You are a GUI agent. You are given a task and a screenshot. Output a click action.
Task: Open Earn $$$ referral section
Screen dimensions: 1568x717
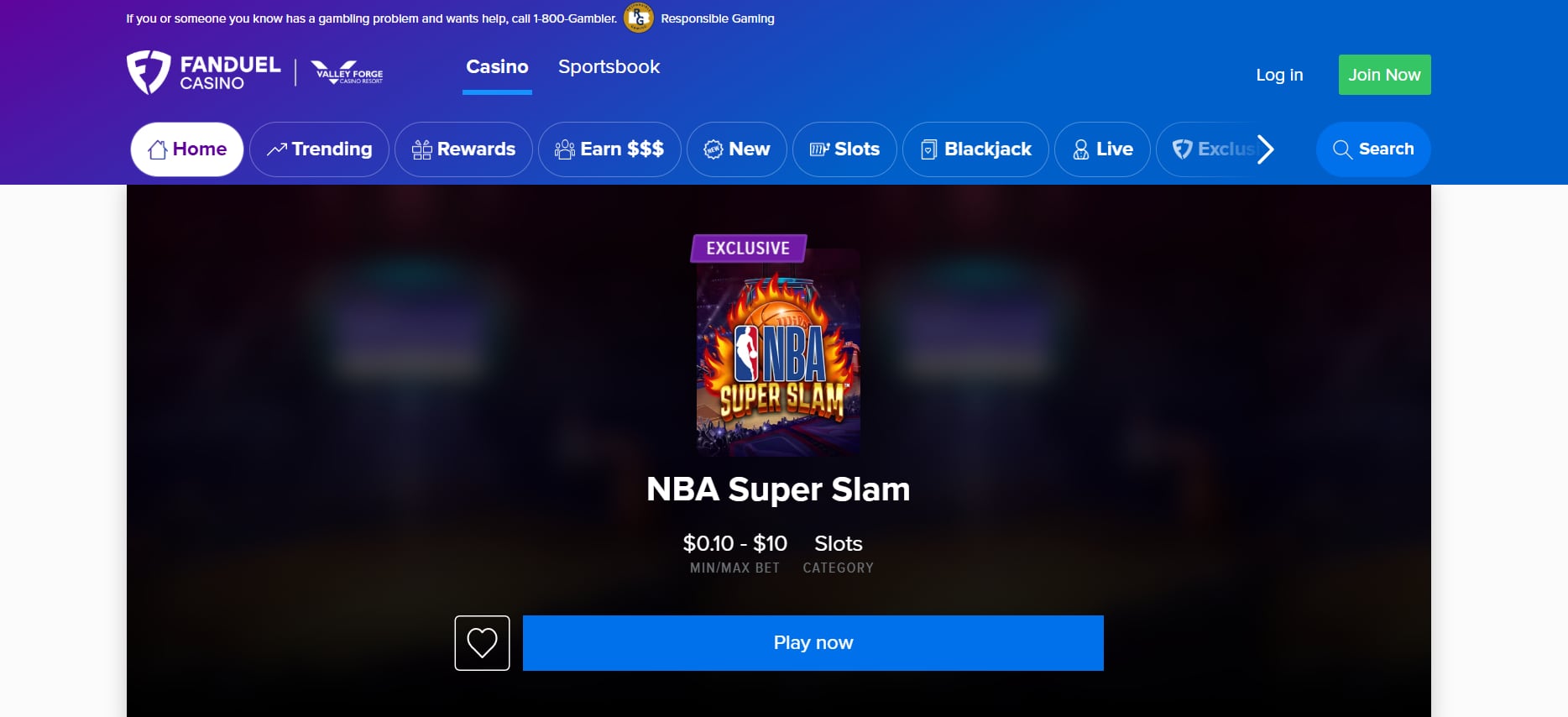[x=609, y=149]
